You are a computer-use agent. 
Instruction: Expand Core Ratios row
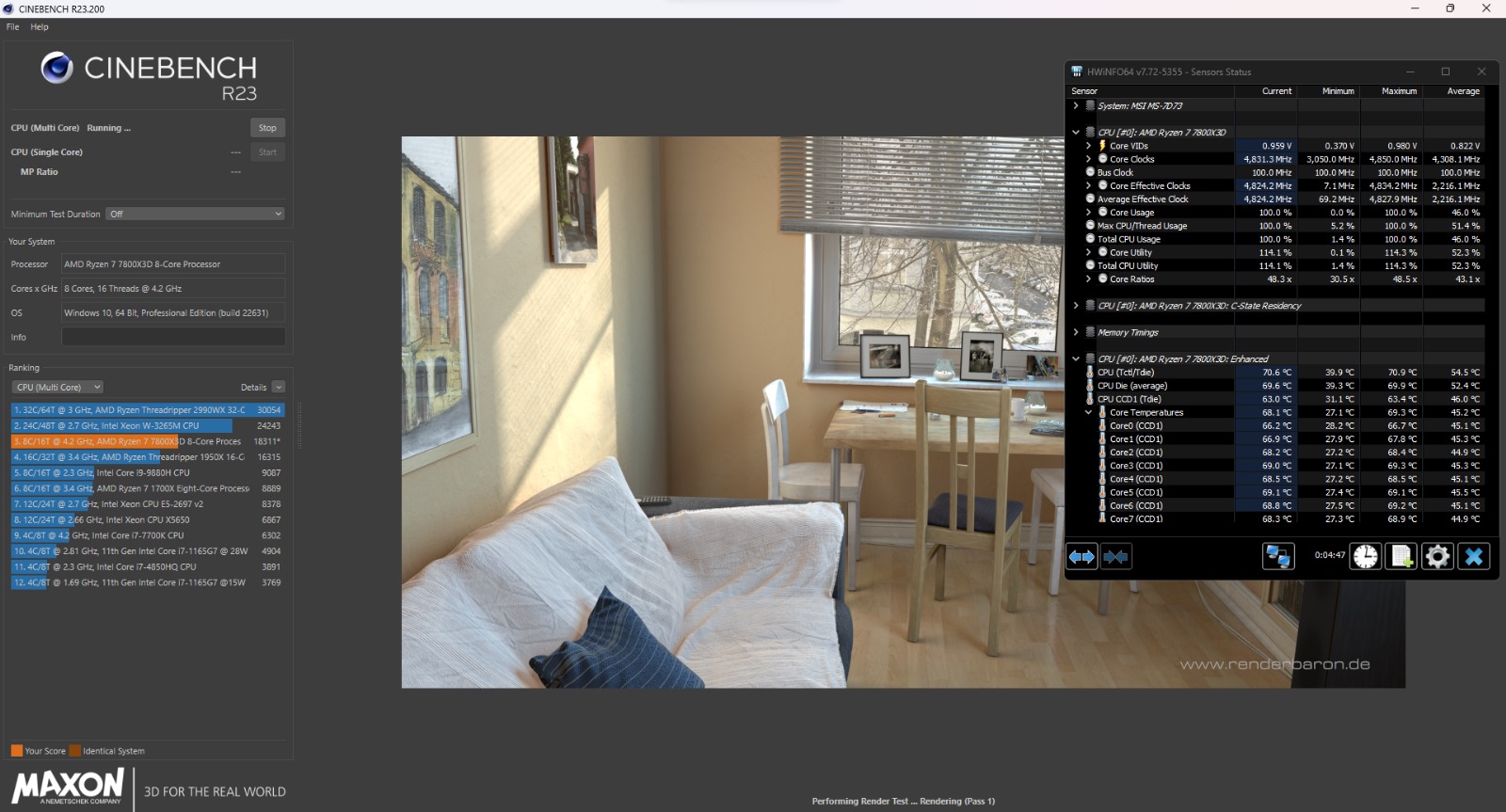tap(1089, 279)
